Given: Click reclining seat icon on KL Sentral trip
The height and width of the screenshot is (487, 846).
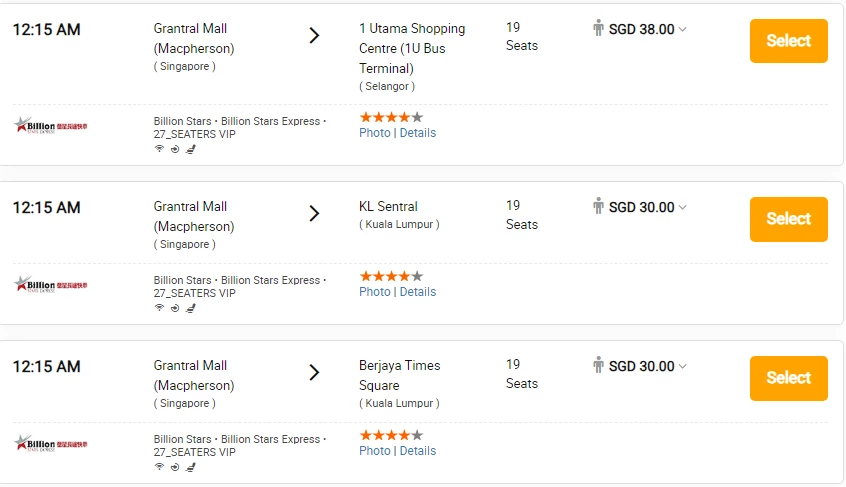Looking at the screenshot, I should (x=190, y=308).
